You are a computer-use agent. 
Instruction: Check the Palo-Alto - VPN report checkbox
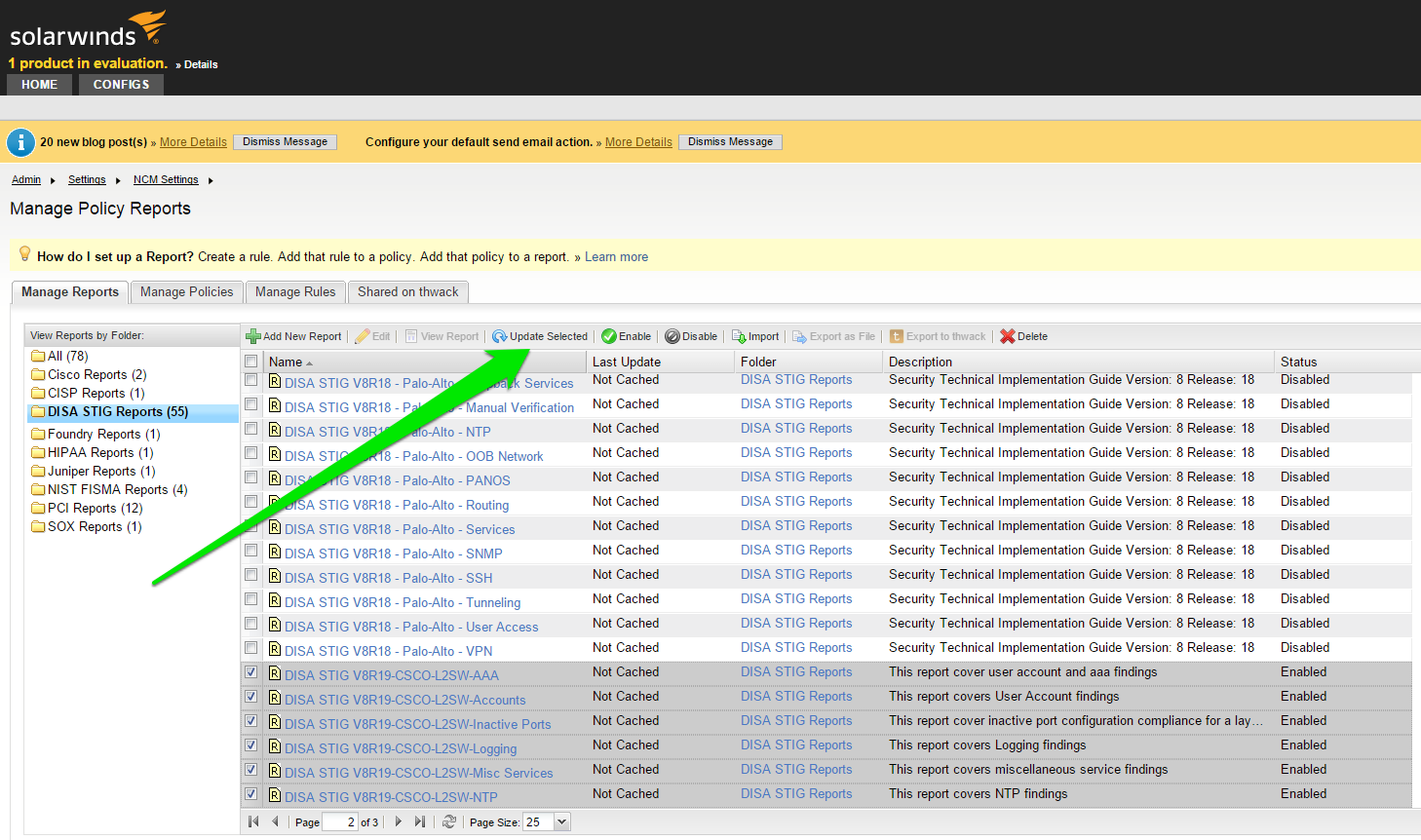point(251,648)
